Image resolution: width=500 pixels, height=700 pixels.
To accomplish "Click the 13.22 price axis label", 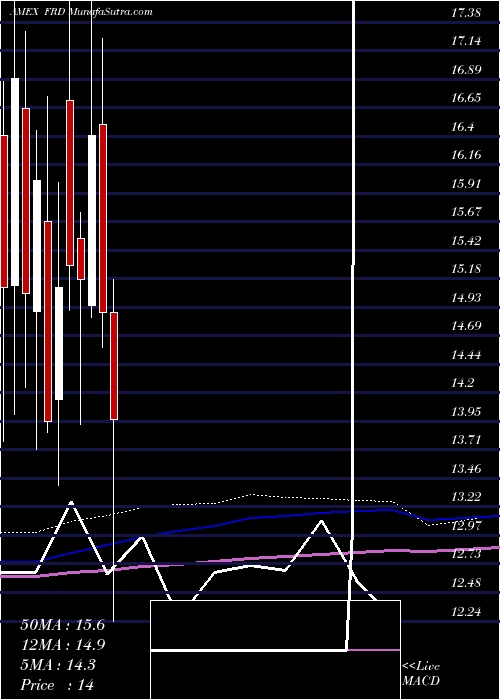I will (466, 497).
